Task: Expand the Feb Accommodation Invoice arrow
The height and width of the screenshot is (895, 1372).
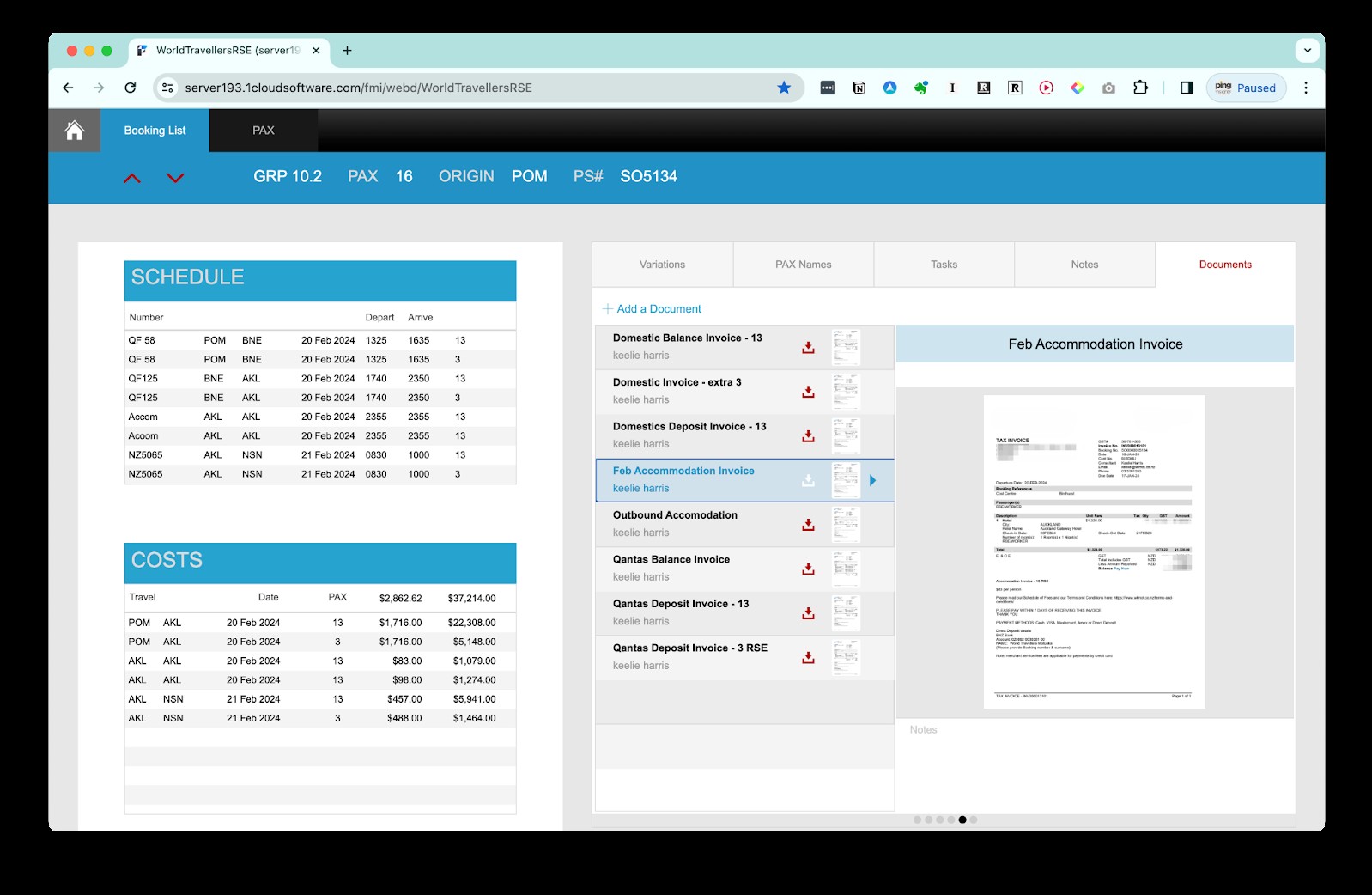Action: click(872, 480)
